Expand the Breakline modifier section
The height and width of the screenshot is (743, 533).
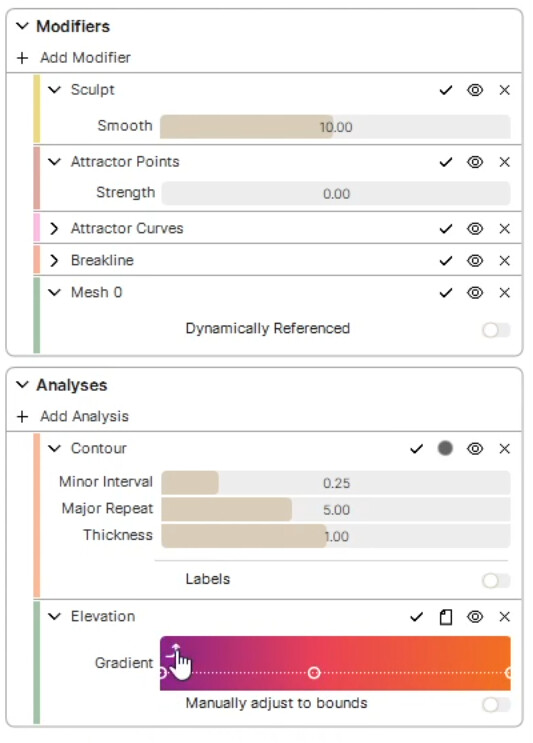(54, 261)
